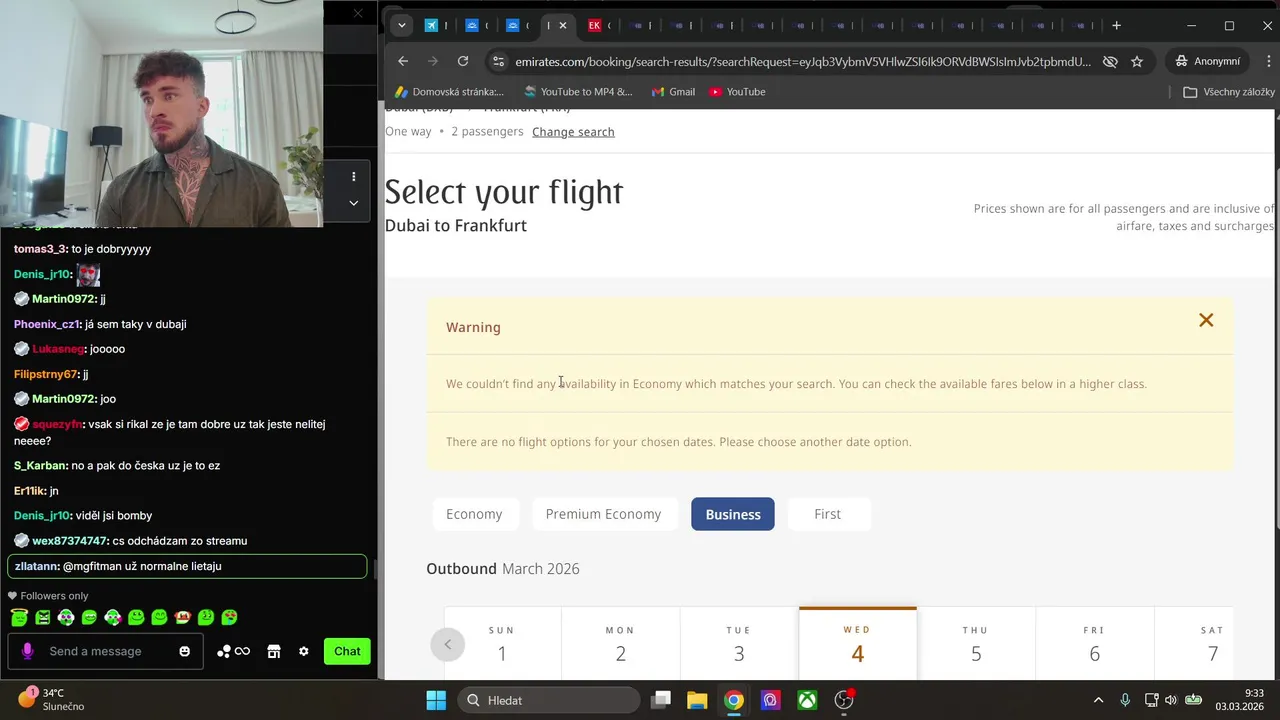
Task: Select the Economy cabin tab
Action: (474, 514)
